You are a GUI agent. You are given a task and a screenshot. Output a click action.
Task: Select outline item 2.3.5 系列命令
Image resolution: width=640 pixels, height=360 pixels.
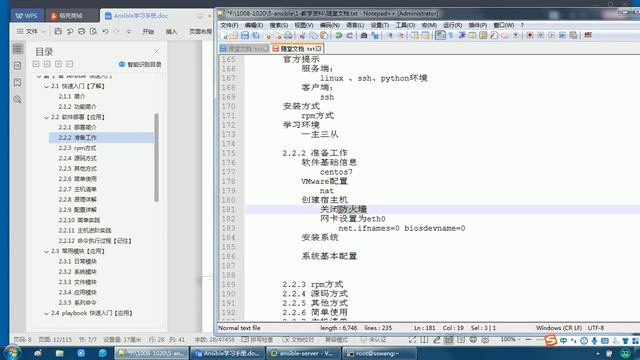coord(77,303)
